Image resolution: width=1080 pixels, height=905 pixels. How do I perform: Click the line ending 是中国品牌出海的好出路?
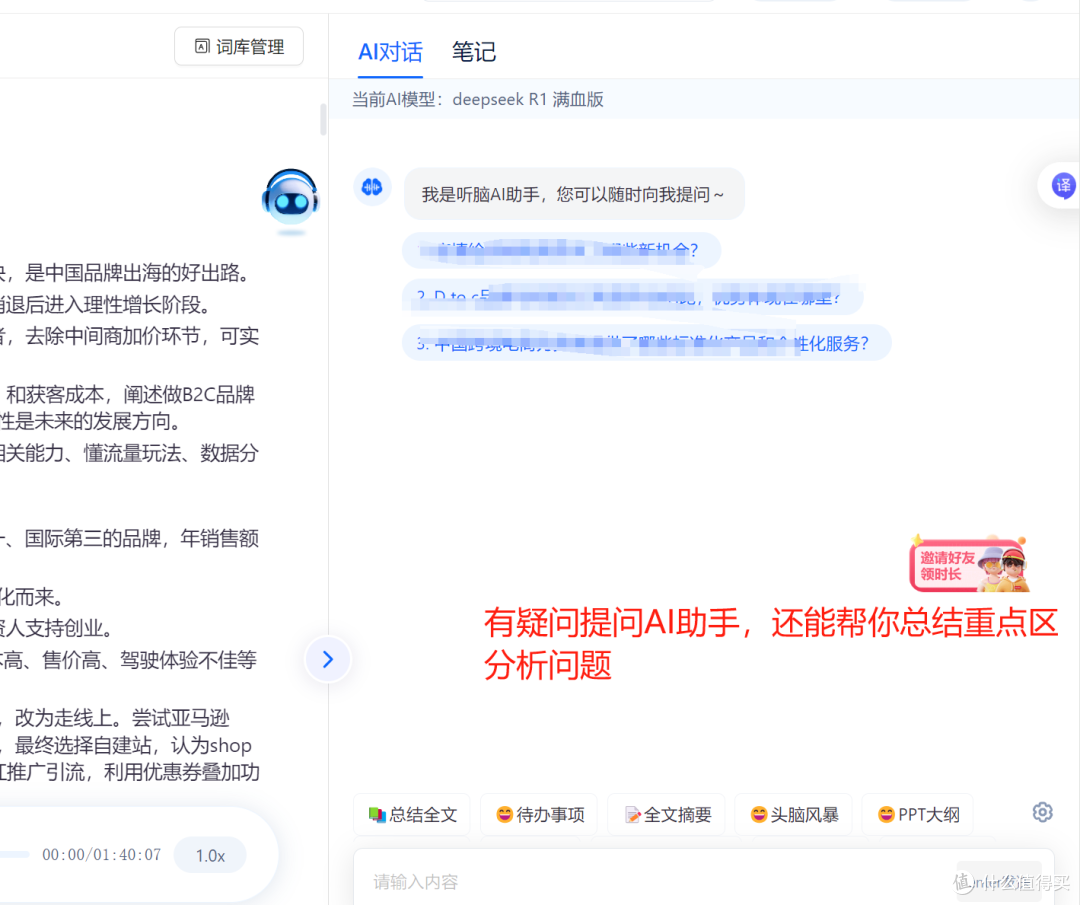(x=124, y=273)
